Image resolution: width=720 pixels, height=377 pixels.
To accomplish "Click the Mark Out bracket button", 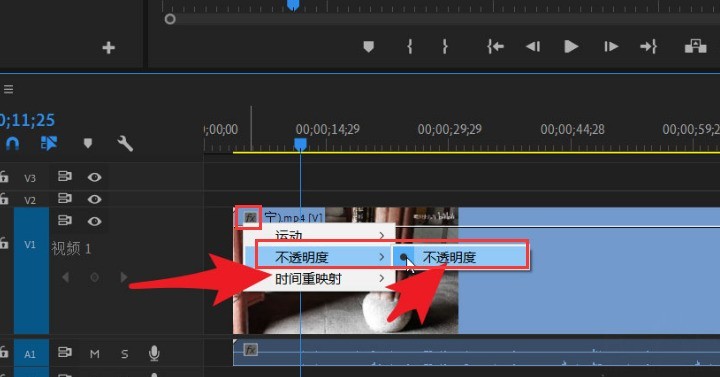I will point(444,46).
